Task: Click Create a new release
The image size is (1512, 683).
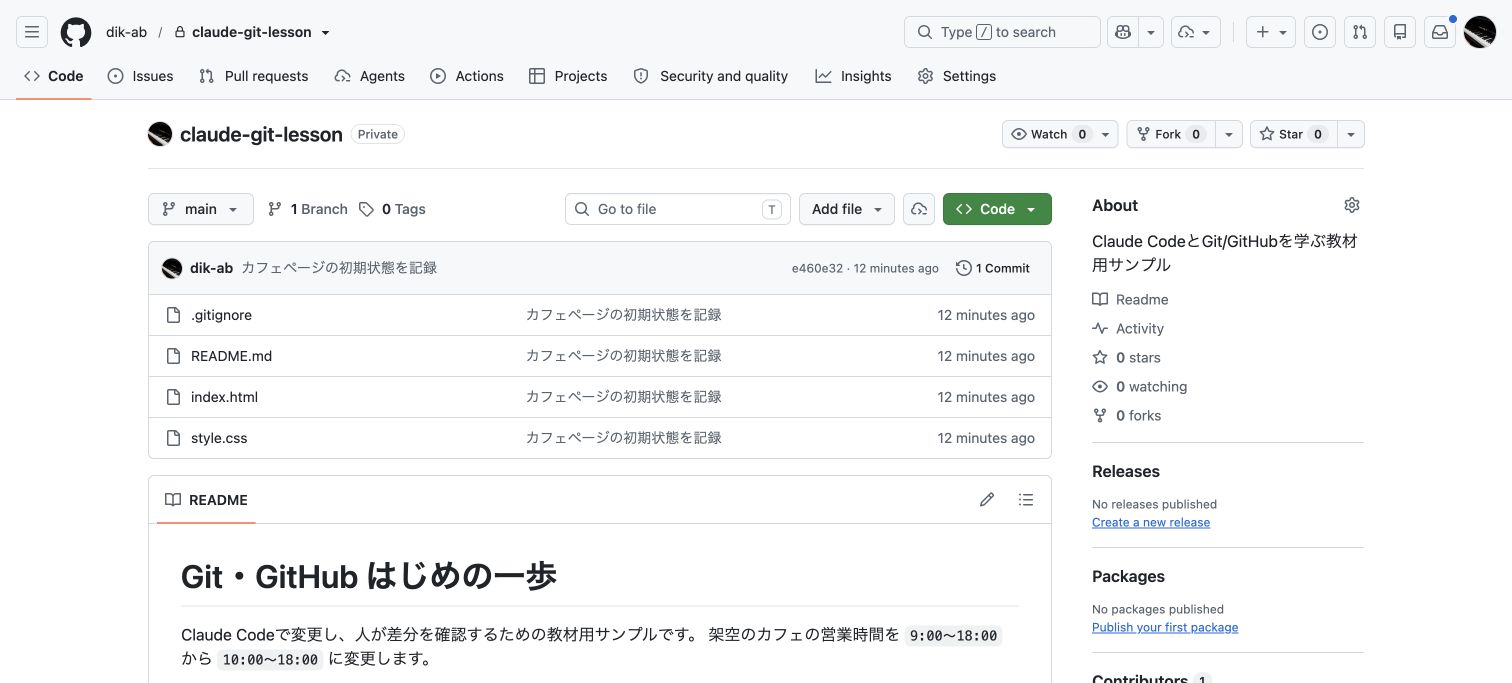Action: point(1151,522)
